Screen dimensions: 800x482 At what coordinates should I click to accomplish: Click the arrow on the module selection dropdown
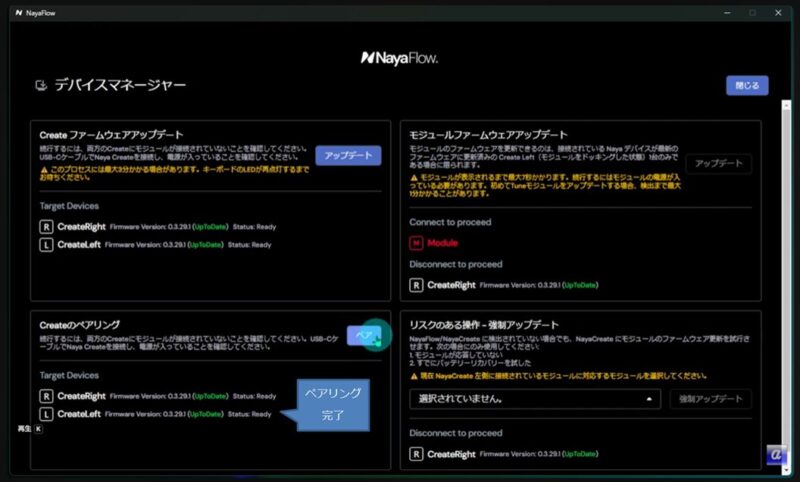point(648,398)
